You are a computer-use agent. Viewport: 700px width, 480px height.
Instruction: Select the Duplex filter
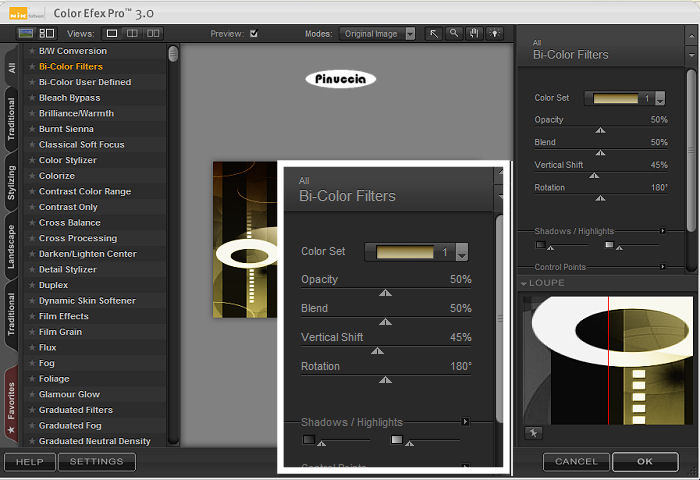tap(54, 285)
